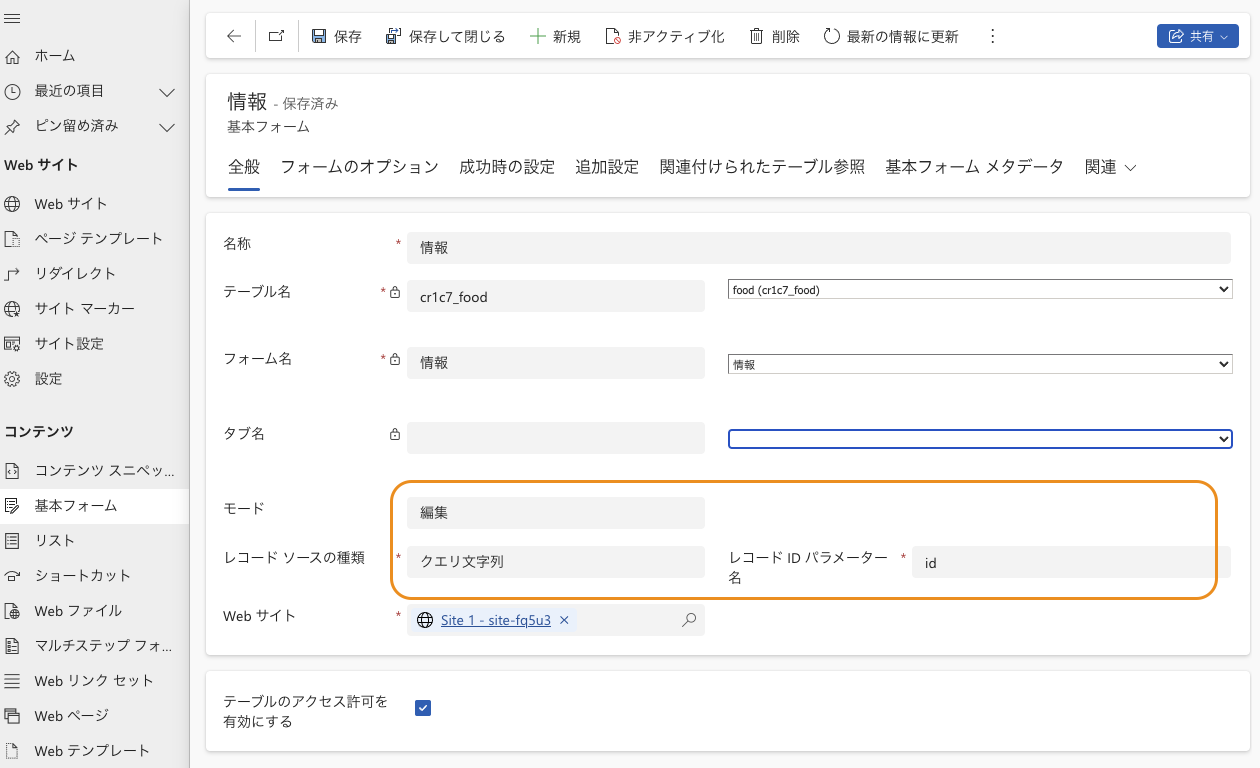This screenshot has height=768, width=1260.
Task: Expand the 関連 tab chevron
Action: click(1130, 168)
